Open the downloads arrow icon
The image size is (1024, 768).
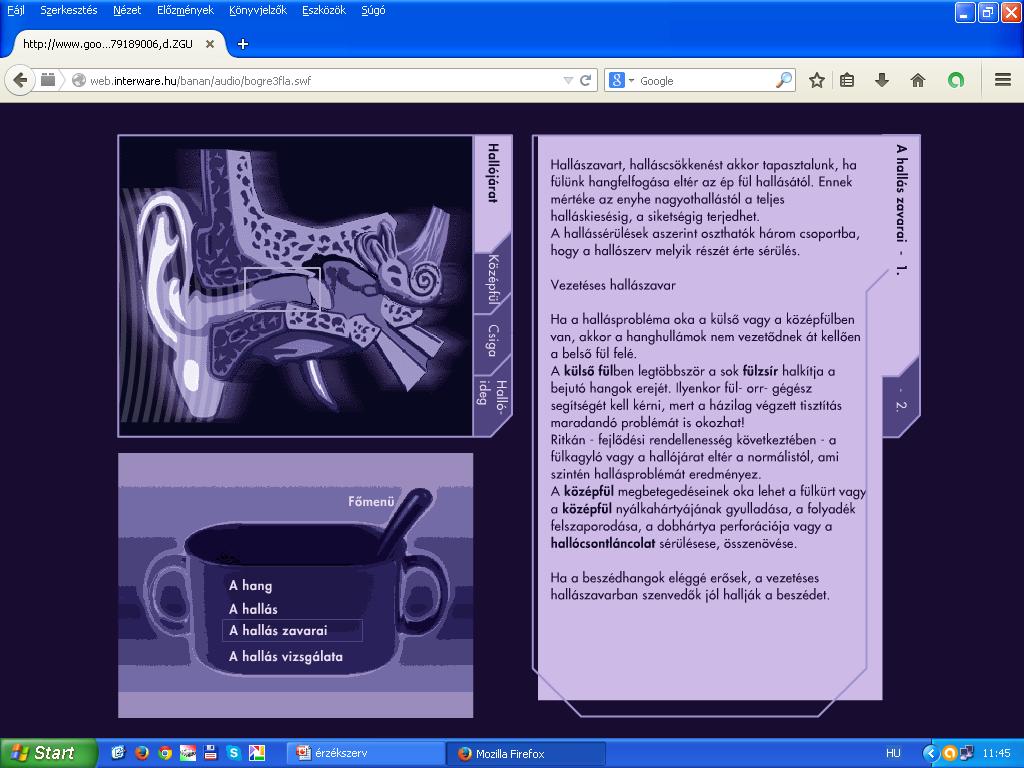pyautogui.click(x=882, y=80)
